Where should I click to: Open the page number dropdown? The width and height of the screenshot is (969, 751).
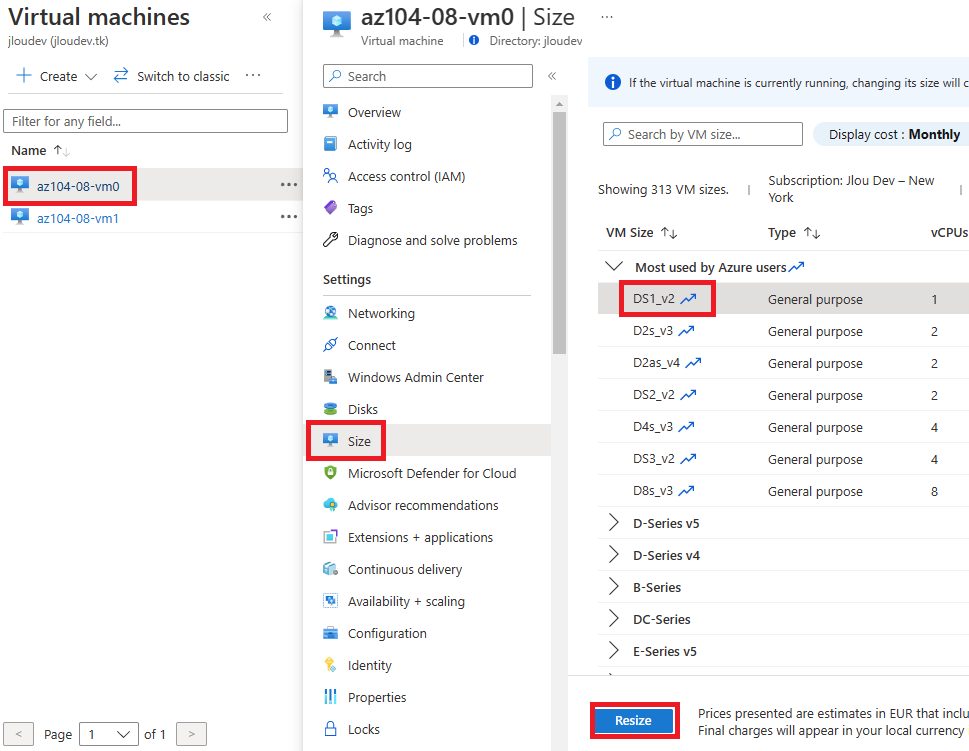pyautogui.click(x=110, y=734)
